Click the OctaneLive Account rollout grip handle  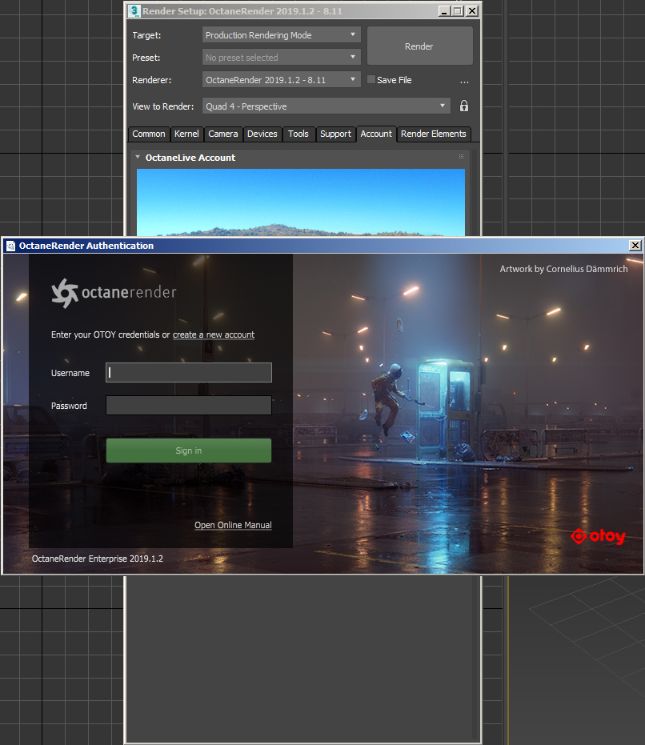(461, 157)
